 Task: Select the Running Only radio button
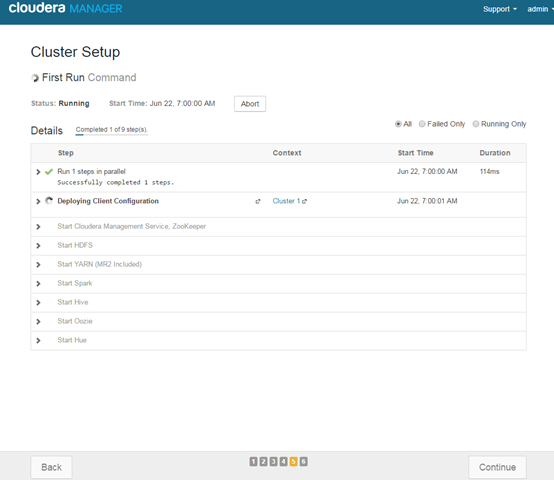(x=476, y=124)
